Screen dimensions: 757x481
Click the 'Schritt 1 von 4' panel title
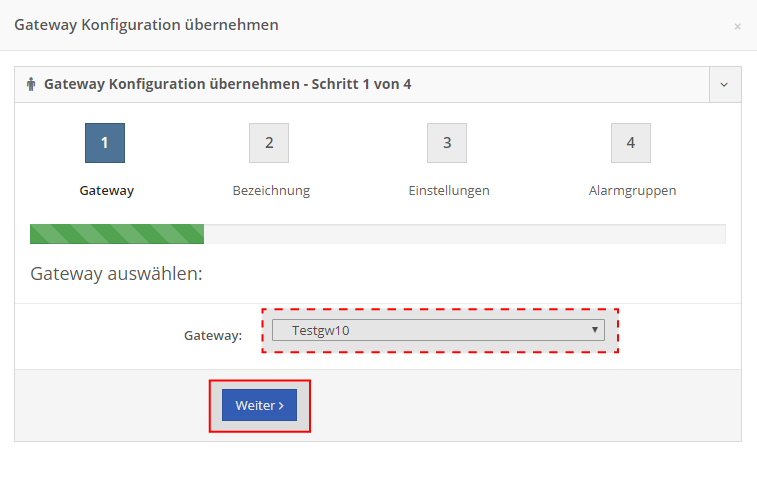[361, 84]
